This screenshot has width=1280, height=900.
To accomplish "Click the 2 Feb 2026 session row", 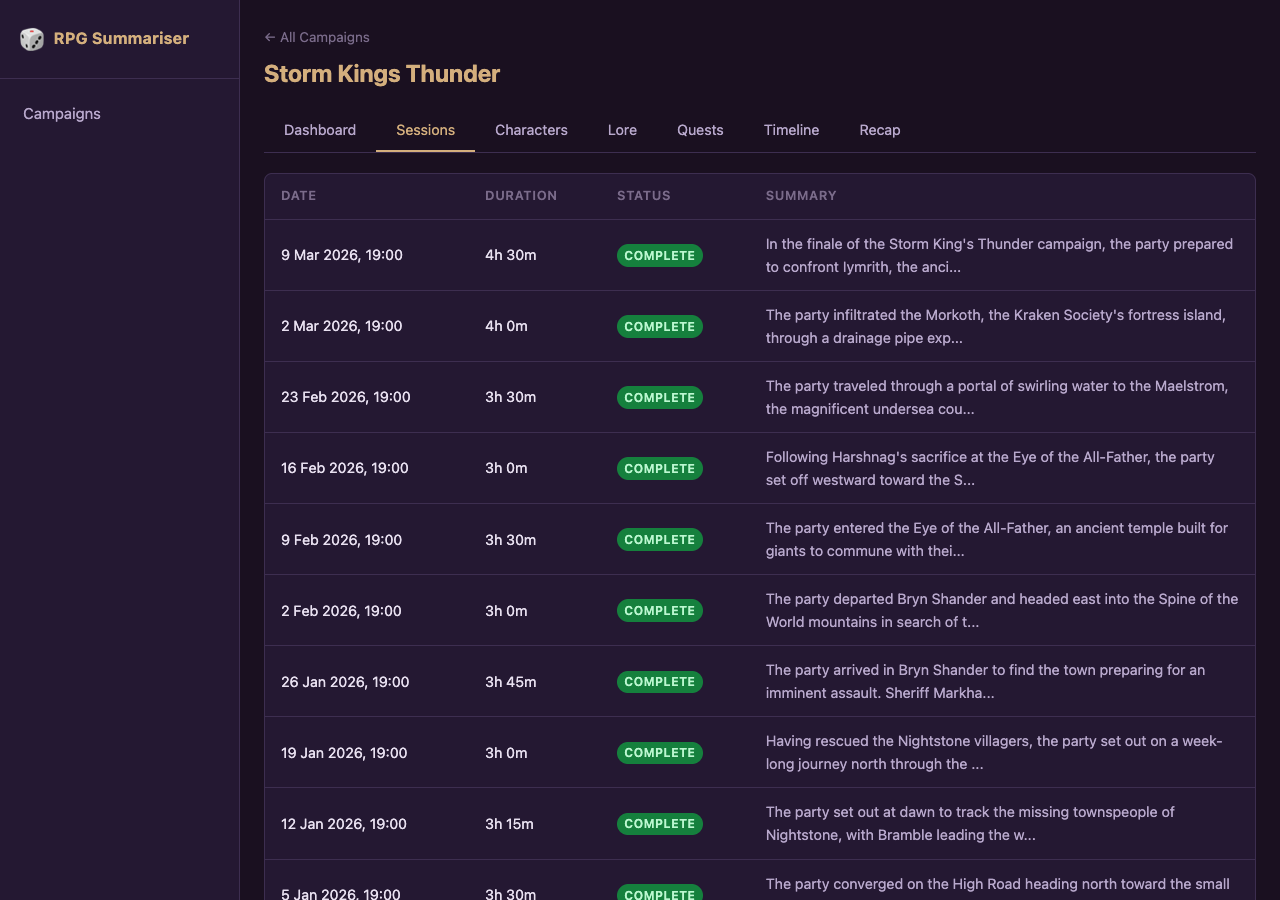I will [x=341, y=611].
